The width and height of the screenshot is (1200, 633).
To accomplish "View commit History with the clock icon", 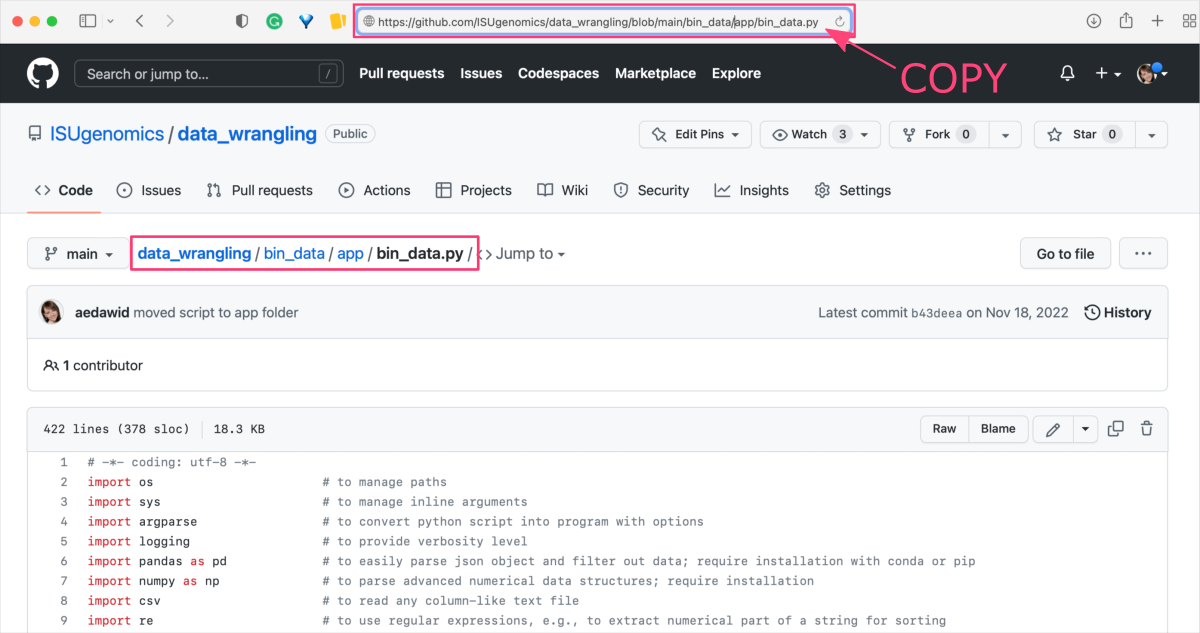I will coord(1117,312).
